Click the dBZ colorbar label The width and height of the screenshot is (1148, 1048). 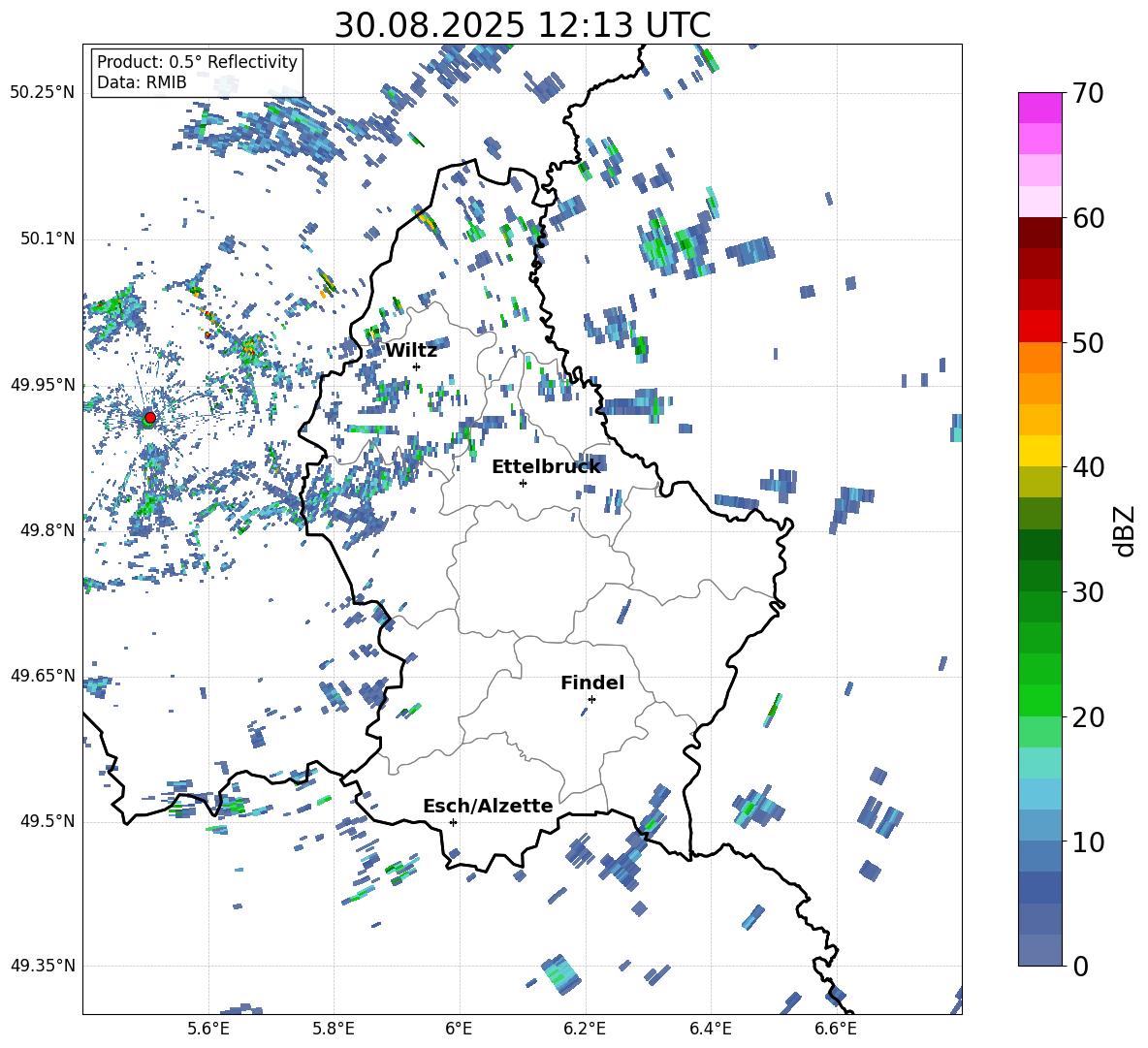[x=1126, y=530]
